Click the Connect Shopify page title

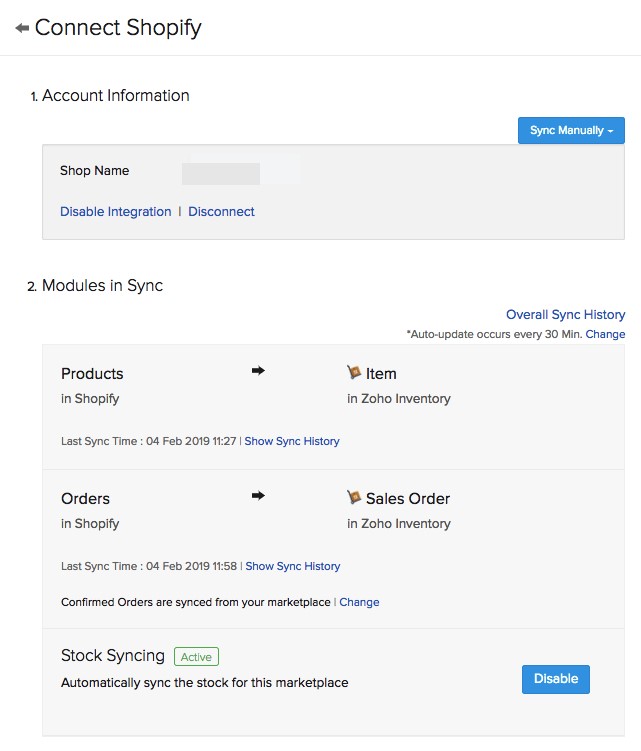click(118, 28)
